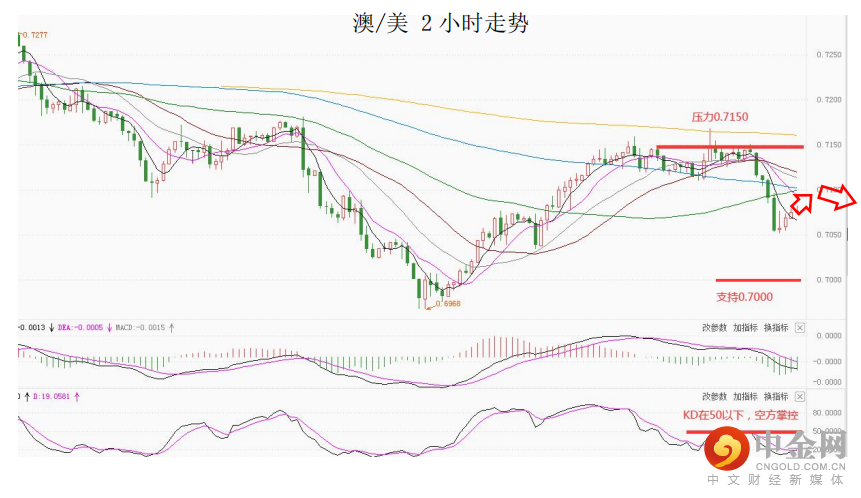Image resolution: width=861 pixels, height=498 pixels.
Task: Close the KD indicator panel
Action: (x=799, y=397)
